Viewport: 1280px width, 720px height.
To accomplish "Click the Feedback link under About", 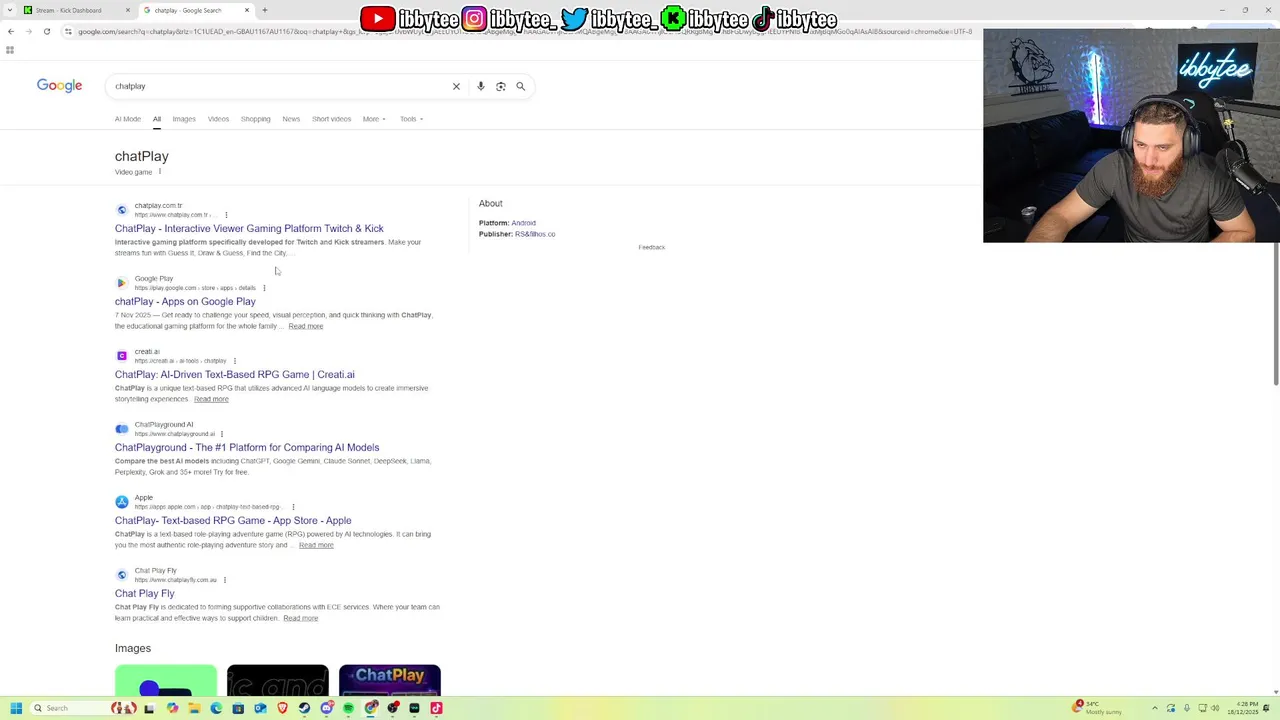I will (x=651, y=247).
